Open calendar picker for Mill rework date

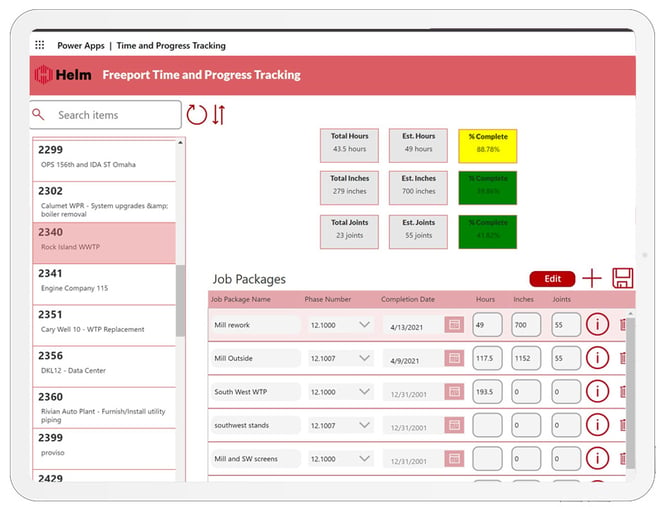(454, 324)
